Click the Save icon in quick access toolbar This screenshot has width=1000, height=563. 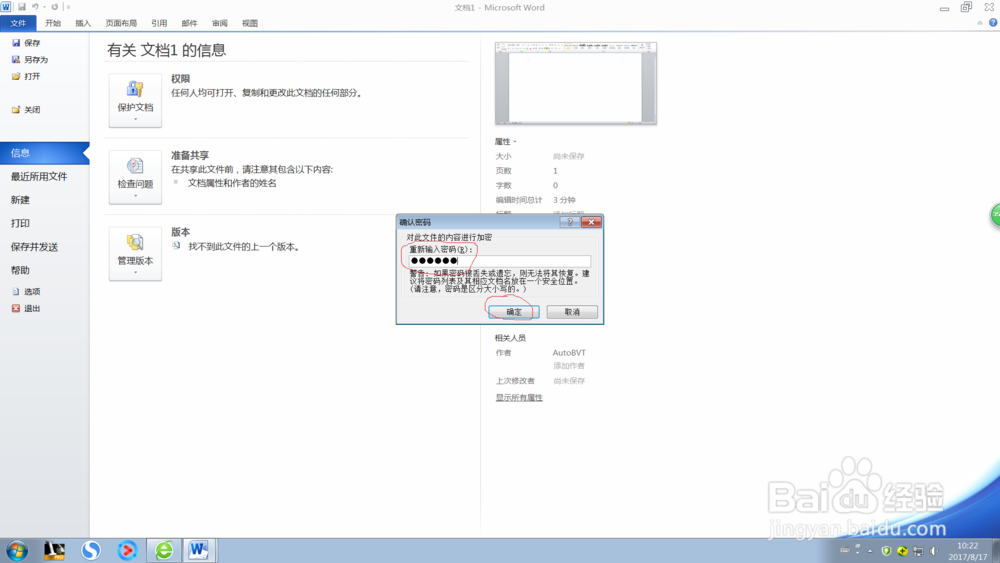[x=22, y=7]
